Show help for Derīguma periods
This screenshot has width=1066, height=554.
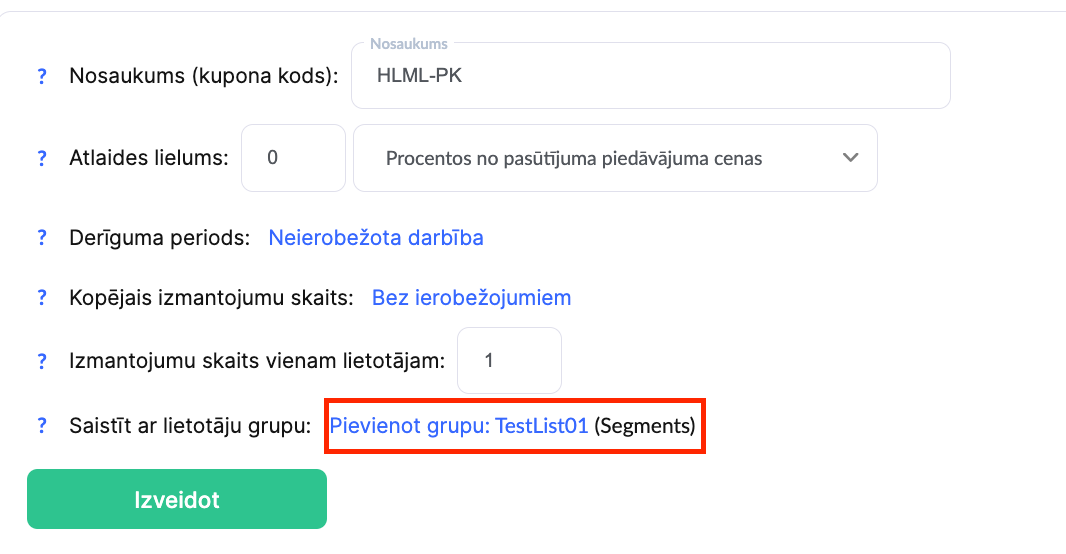42,238
